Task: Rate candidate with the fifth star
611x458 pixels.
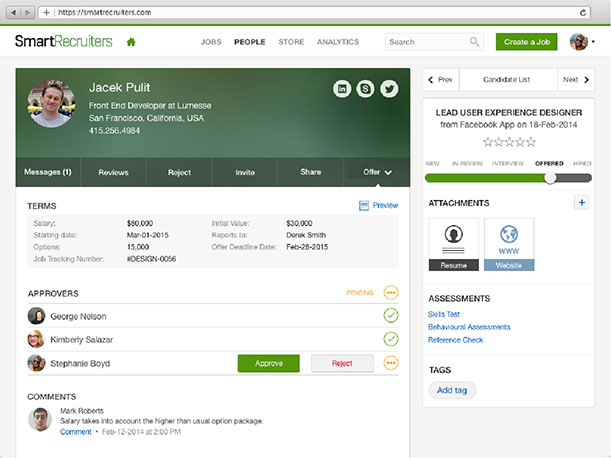Action: pyautogui.click(x=531, y=141)
